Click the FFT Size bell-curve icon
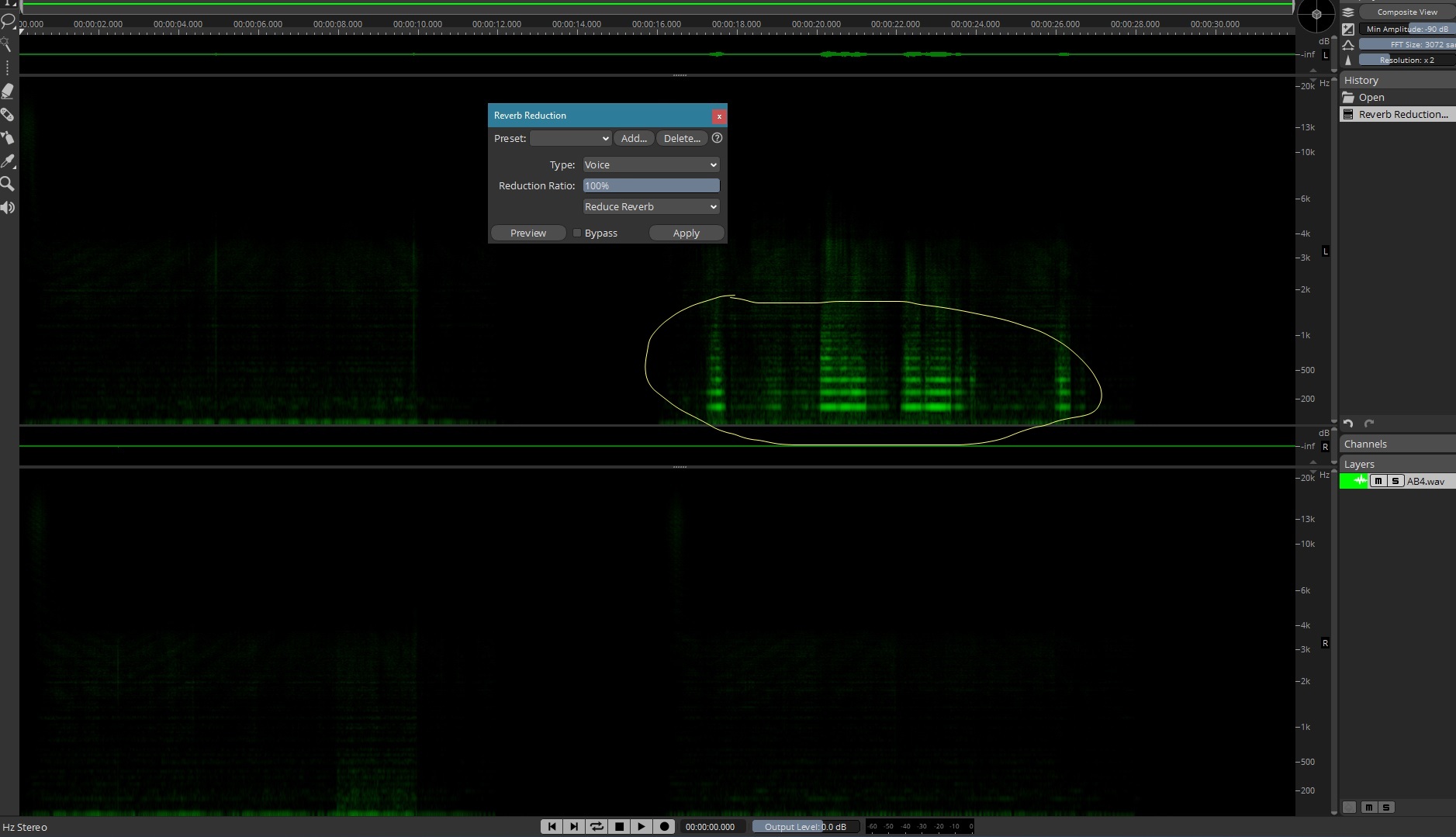 (x=1348, y=44)
